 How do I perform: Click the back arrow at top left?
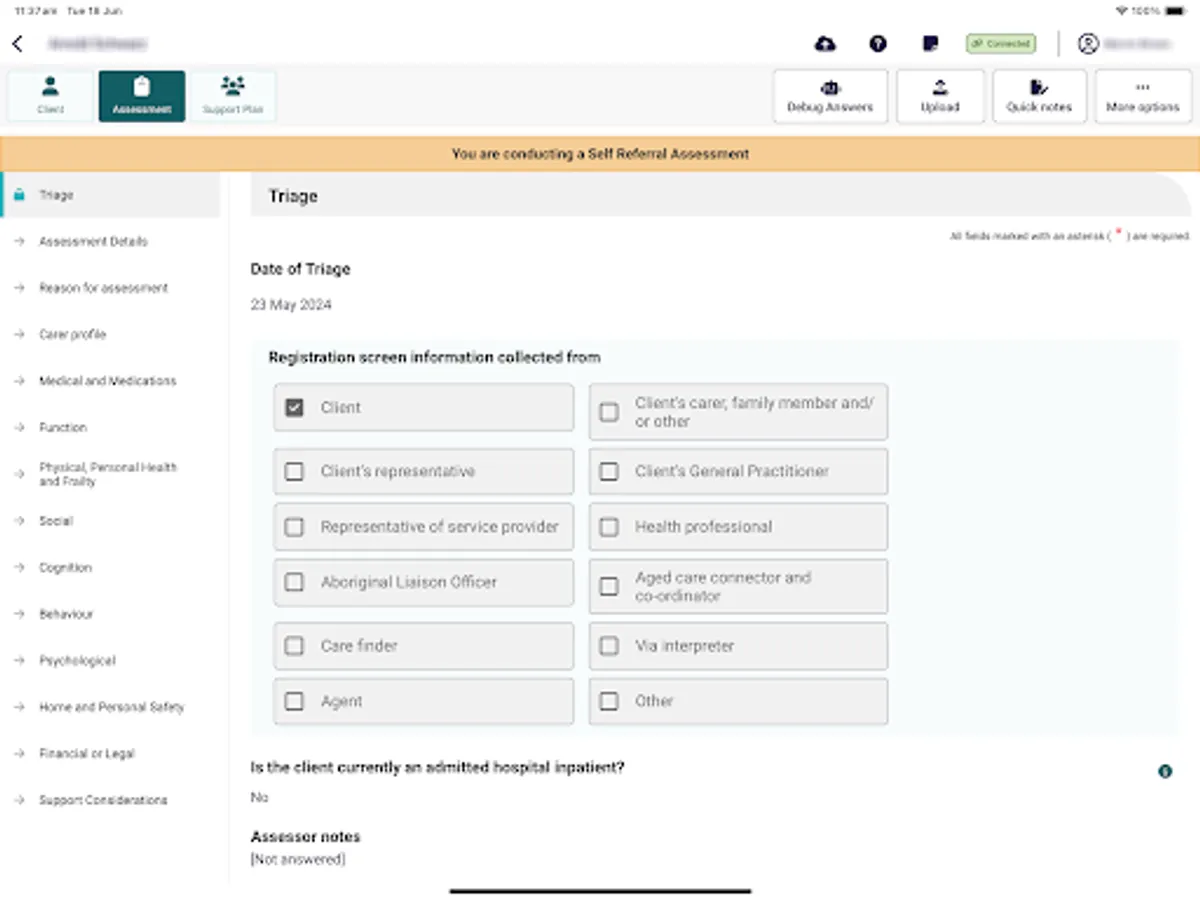[x=18, y=44]
